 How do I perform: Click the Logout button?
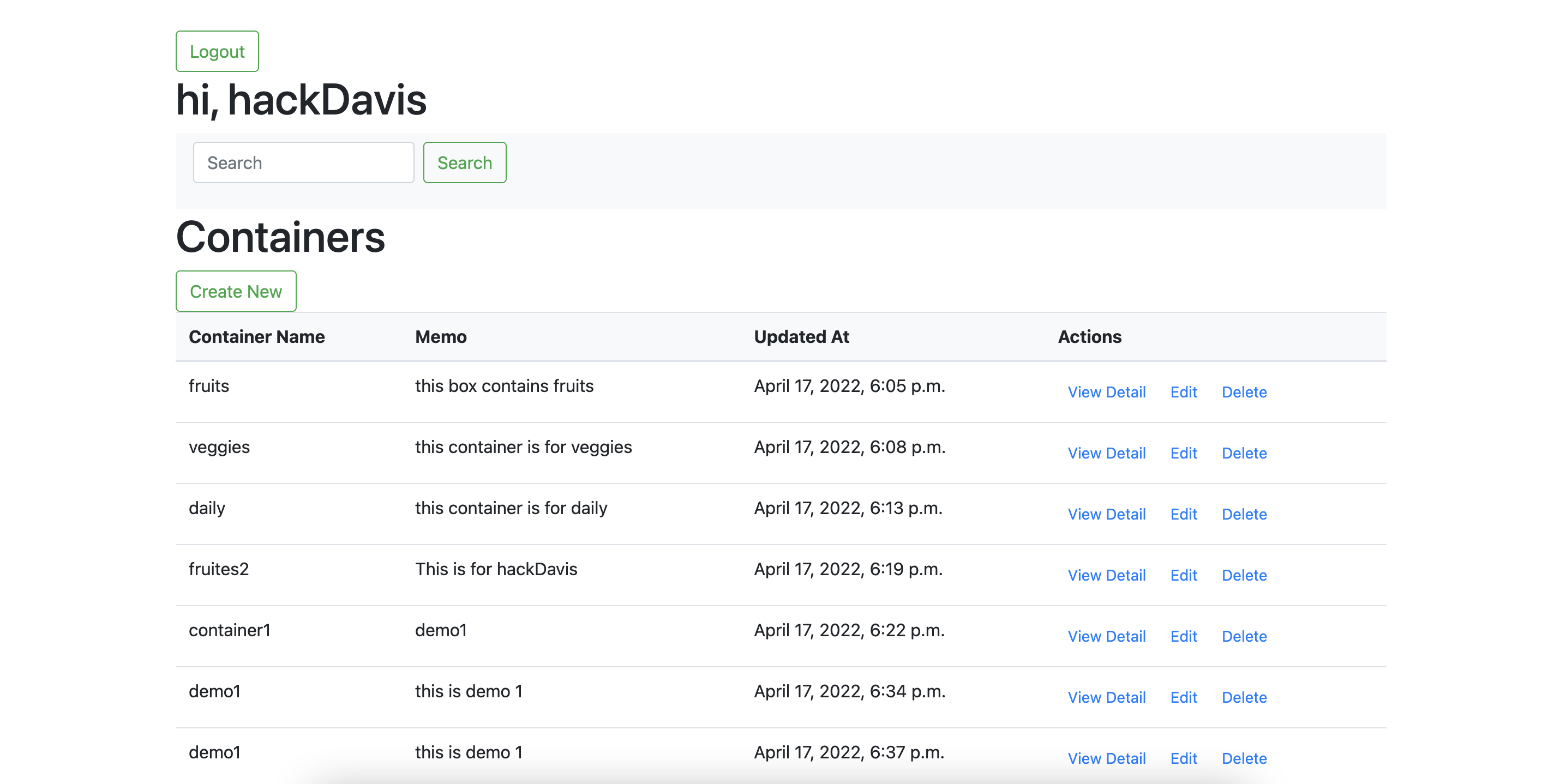[217, 51]
